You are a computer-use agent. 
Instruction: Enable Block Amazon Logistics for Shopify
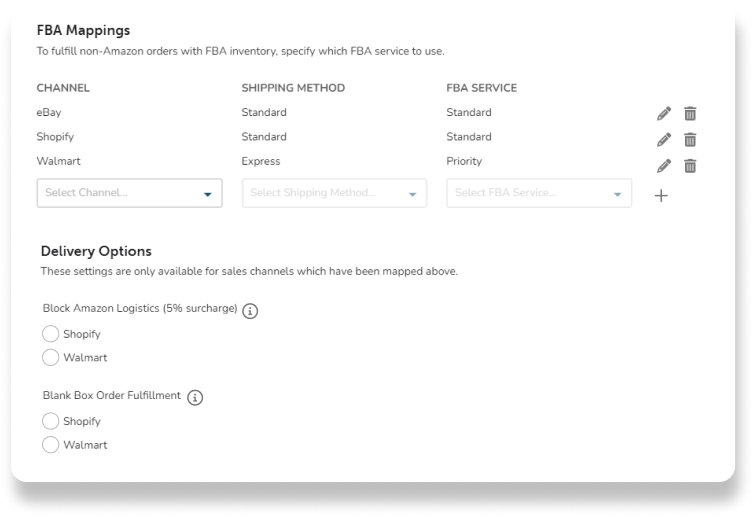50,334
